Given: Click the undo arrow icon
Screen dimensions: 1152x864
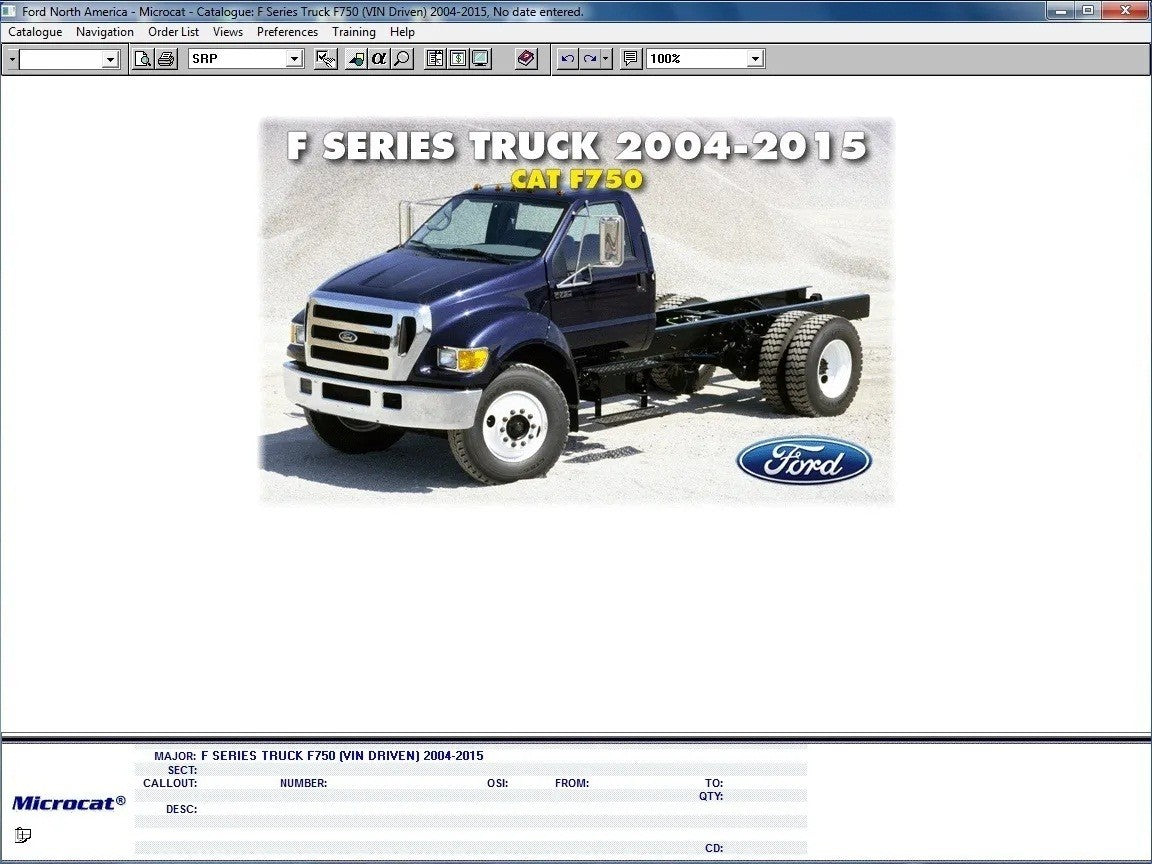Looking at the screenshot, I should [568, 59].
